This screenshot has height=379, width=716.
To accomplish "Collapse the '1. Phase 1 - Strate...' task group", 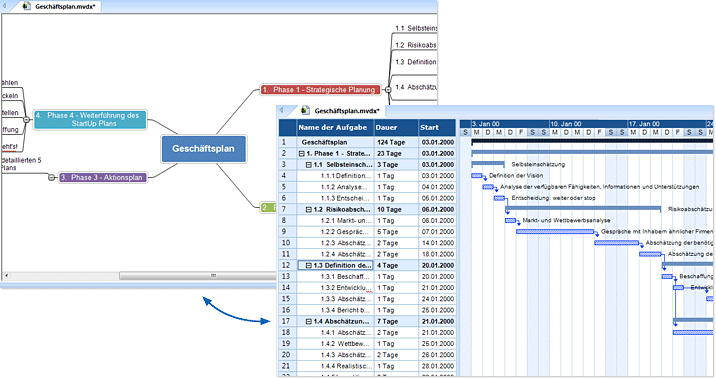I will click(x=302, y=153).
